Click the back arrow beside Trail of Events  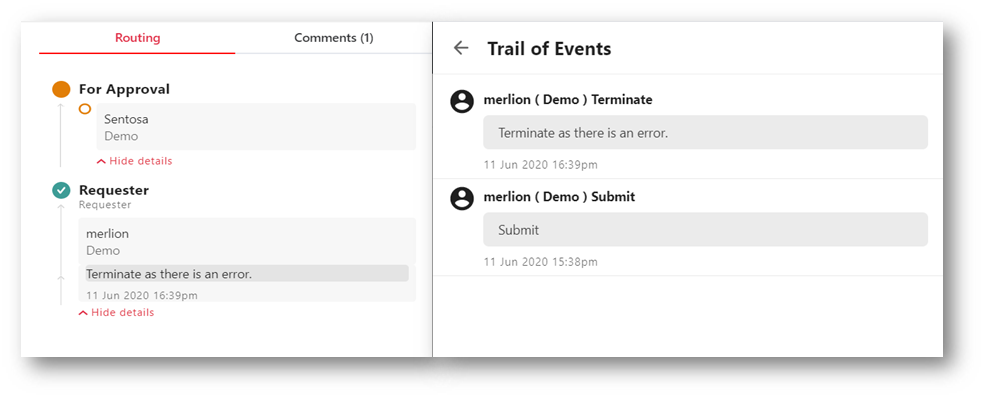[x=461, y=48]
